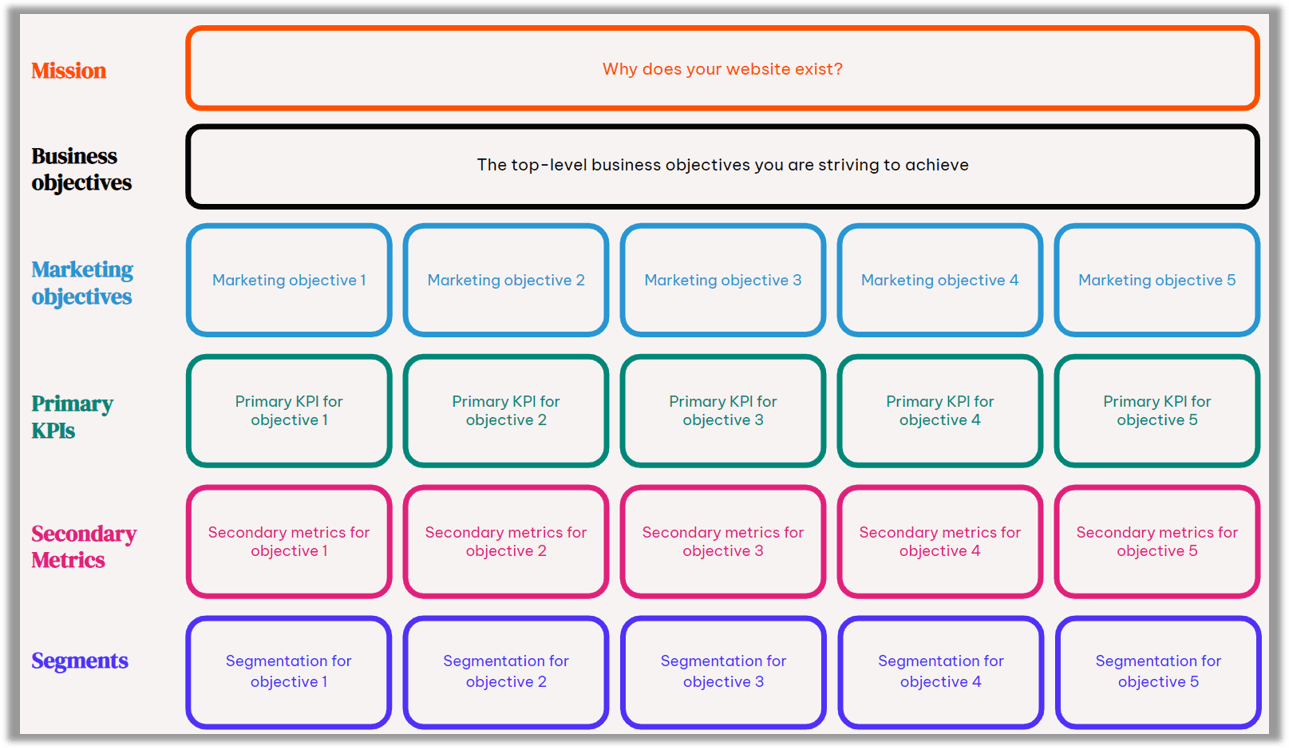Select the top-level Business objectives box

click(x=722, y=165)
